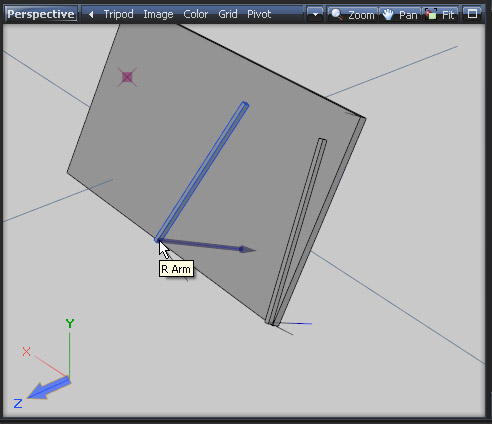Screen dimensions: 492x424
Task: Click the red X axis label
Action: 26,352
